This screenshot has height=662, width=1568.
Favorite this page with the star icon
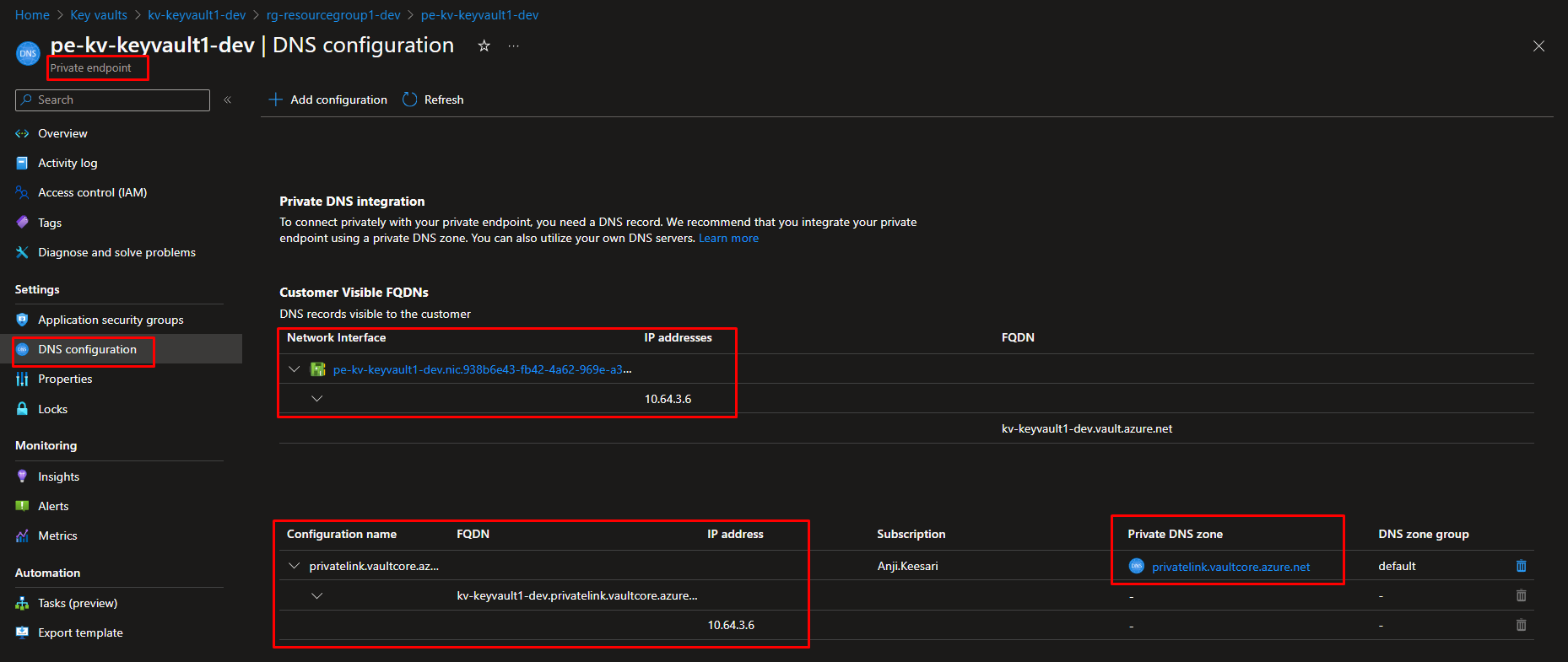[484, 46]
